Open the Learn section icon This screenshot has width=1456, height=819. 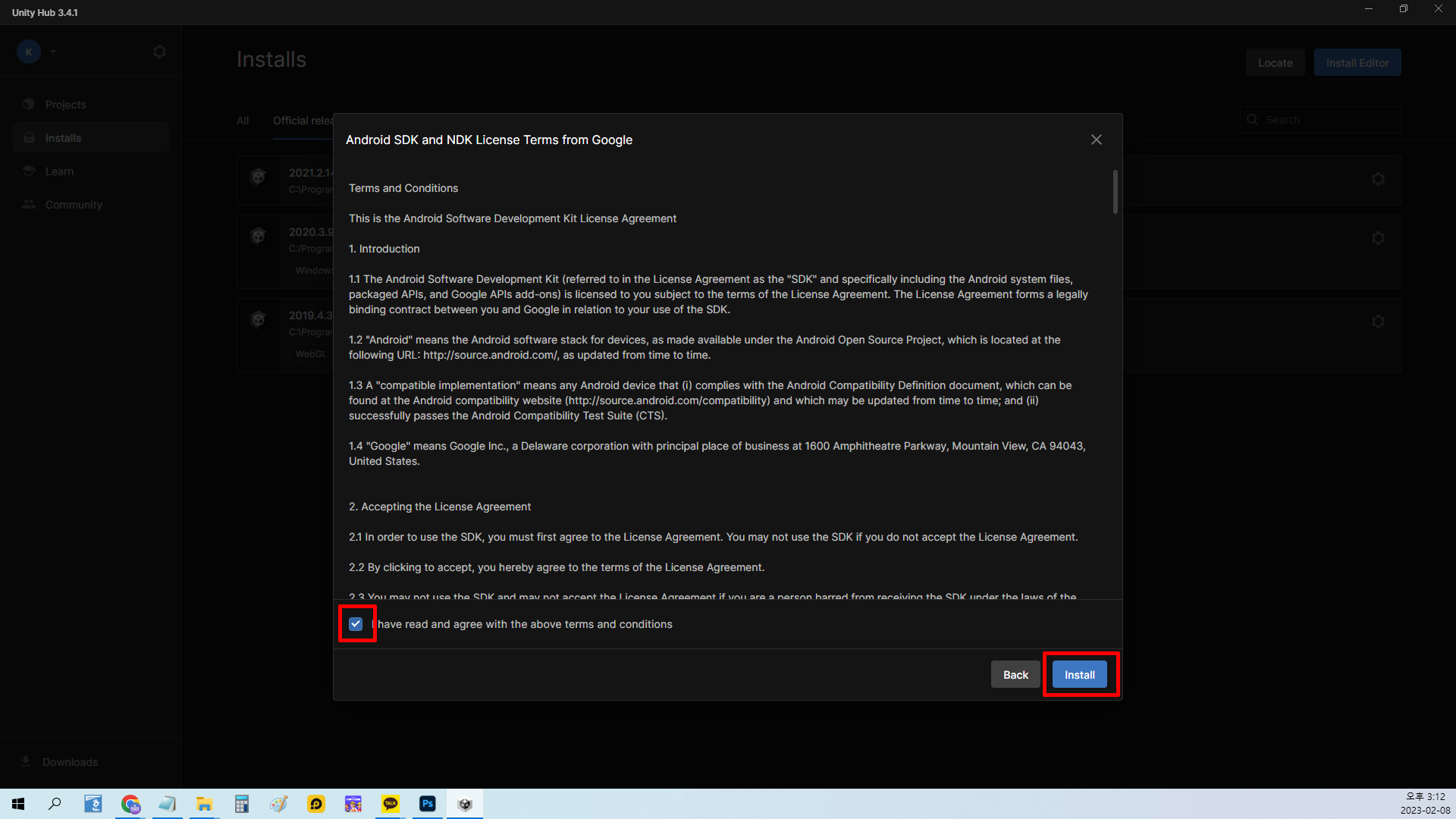(30, 171)
